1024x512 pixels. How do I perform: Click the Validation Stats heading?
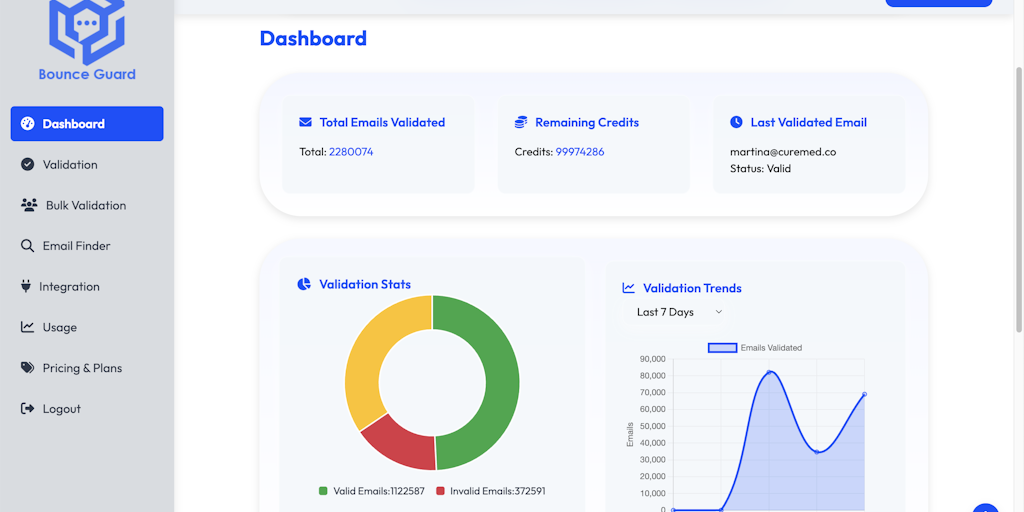click(365, 284)
